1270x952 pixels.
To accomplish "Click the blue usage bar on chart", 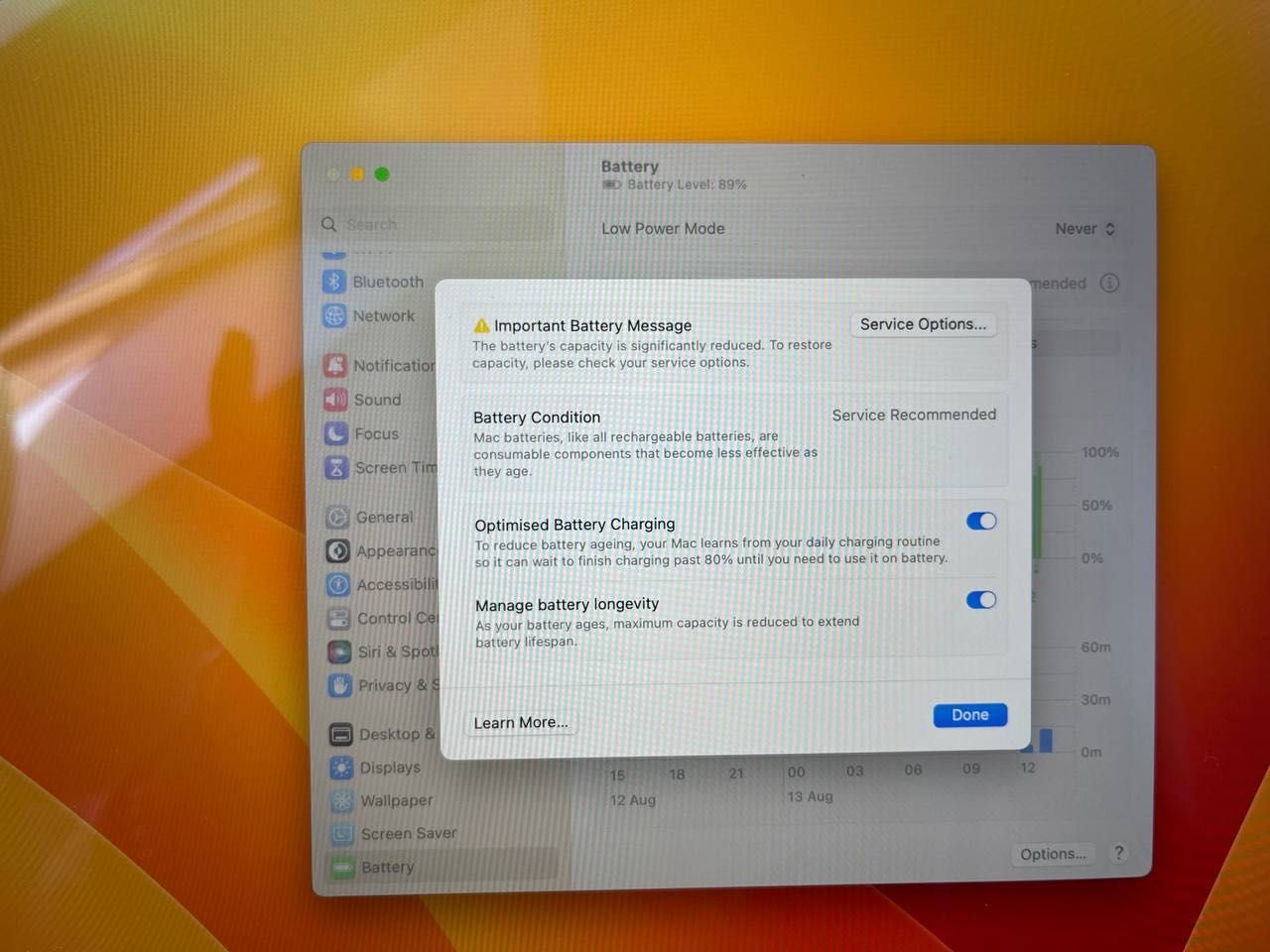I will point(1046,740).
